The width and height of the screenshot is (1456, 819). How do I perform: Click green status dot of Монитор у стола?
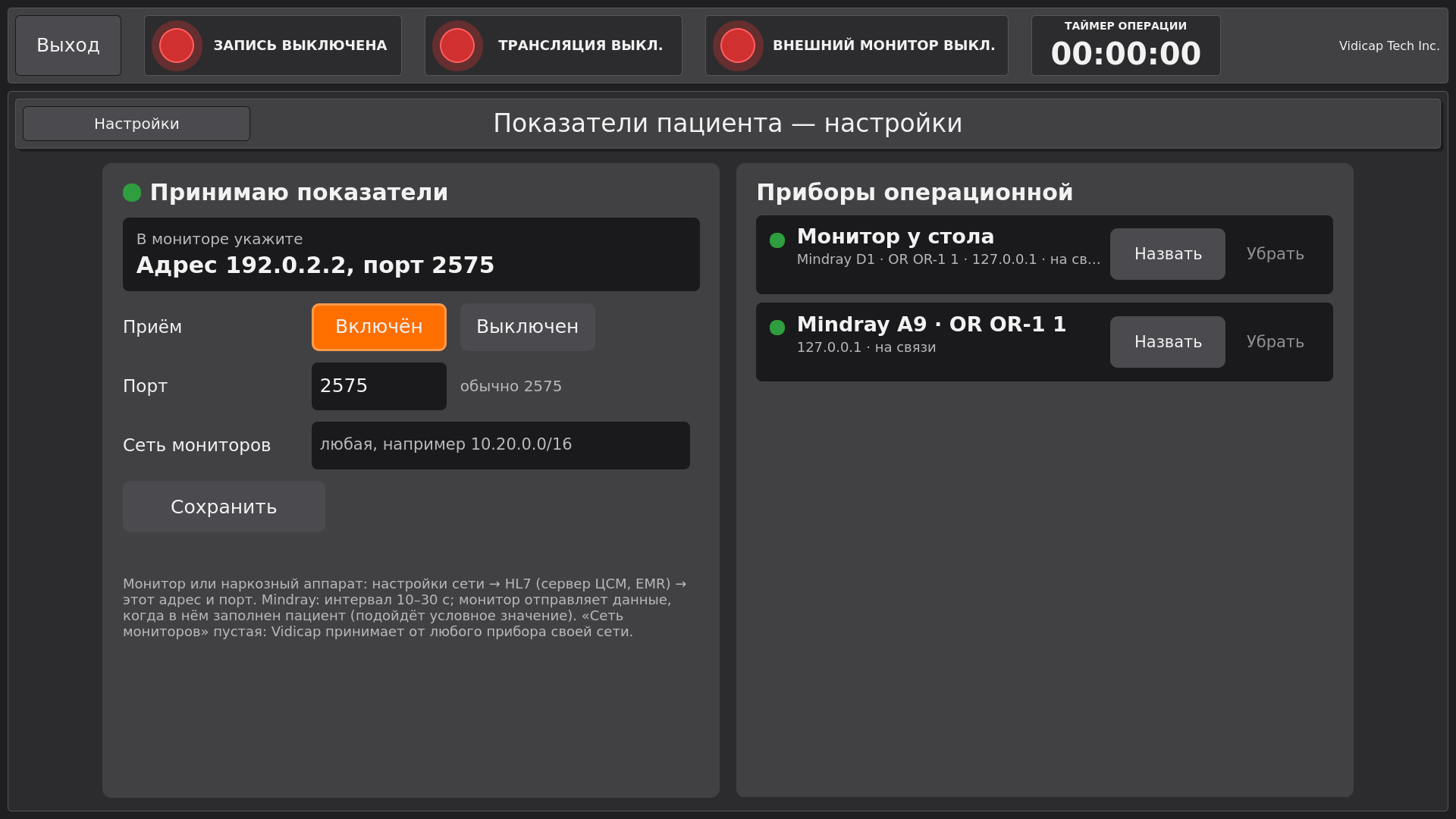pos(777,240)
